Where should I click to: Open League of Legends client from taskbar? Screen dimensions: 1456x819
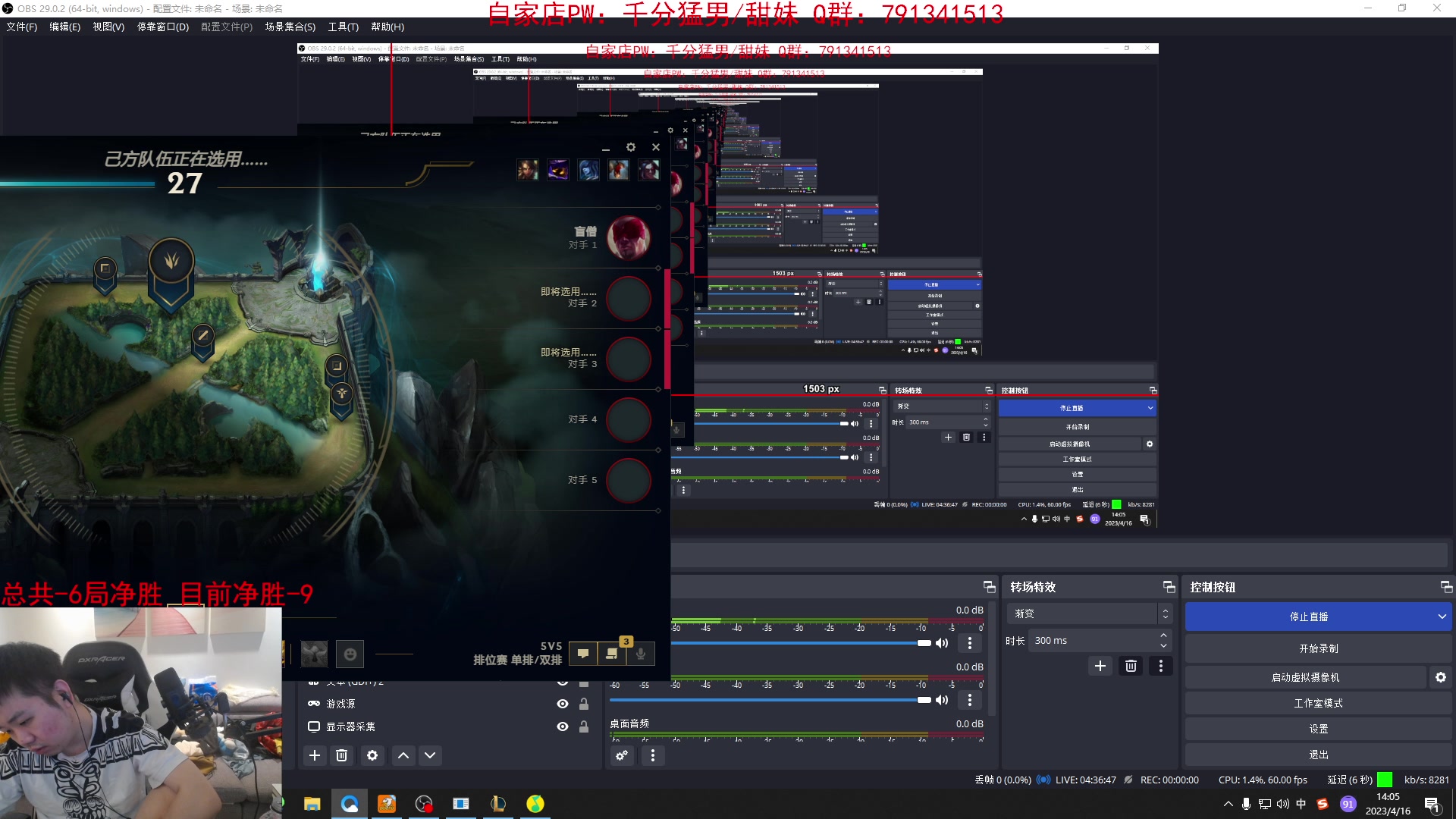coord(498,804)
